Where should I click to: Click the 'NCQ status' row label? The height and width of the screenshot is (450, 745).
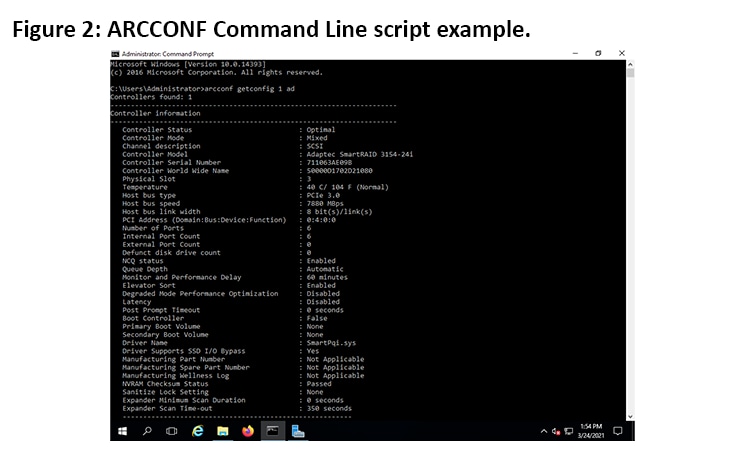pos(143,261)
